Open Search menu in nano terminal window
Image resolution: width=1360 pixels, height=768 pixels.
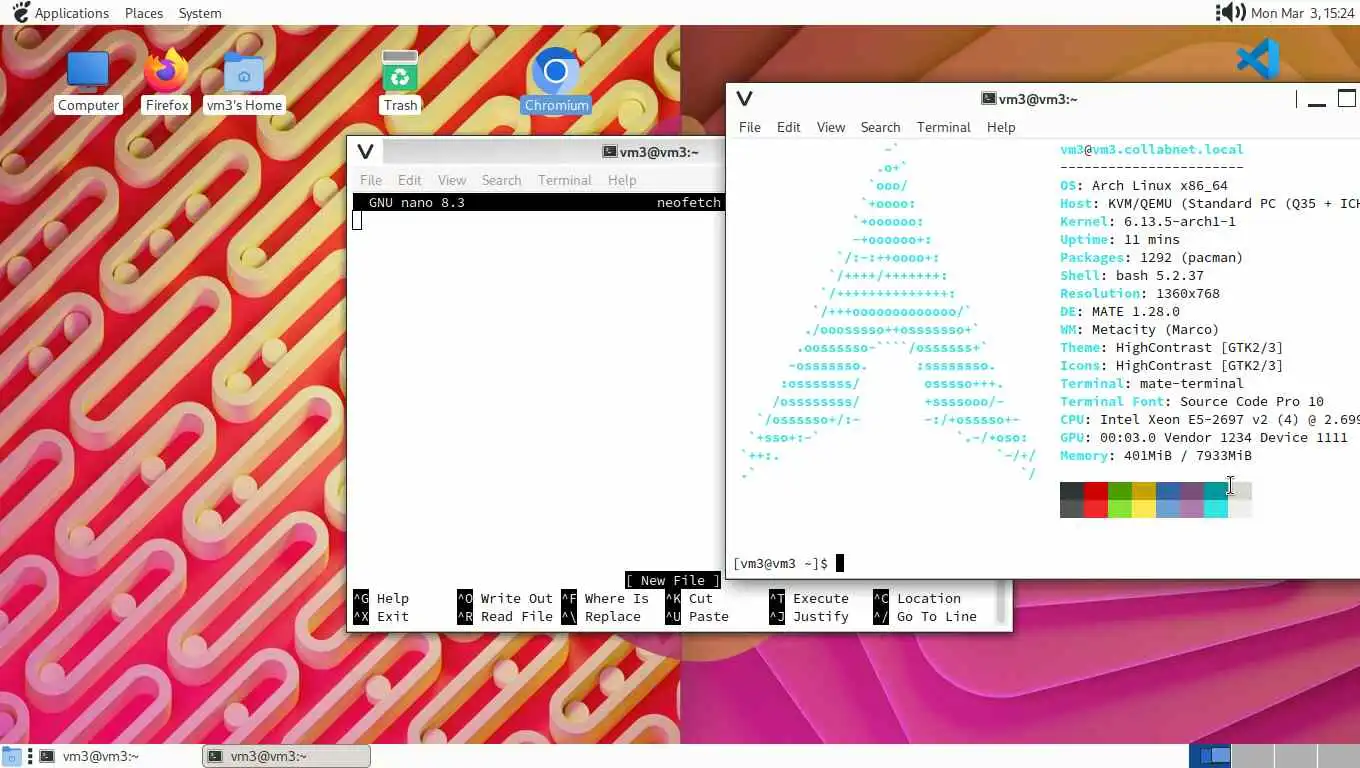501,180
